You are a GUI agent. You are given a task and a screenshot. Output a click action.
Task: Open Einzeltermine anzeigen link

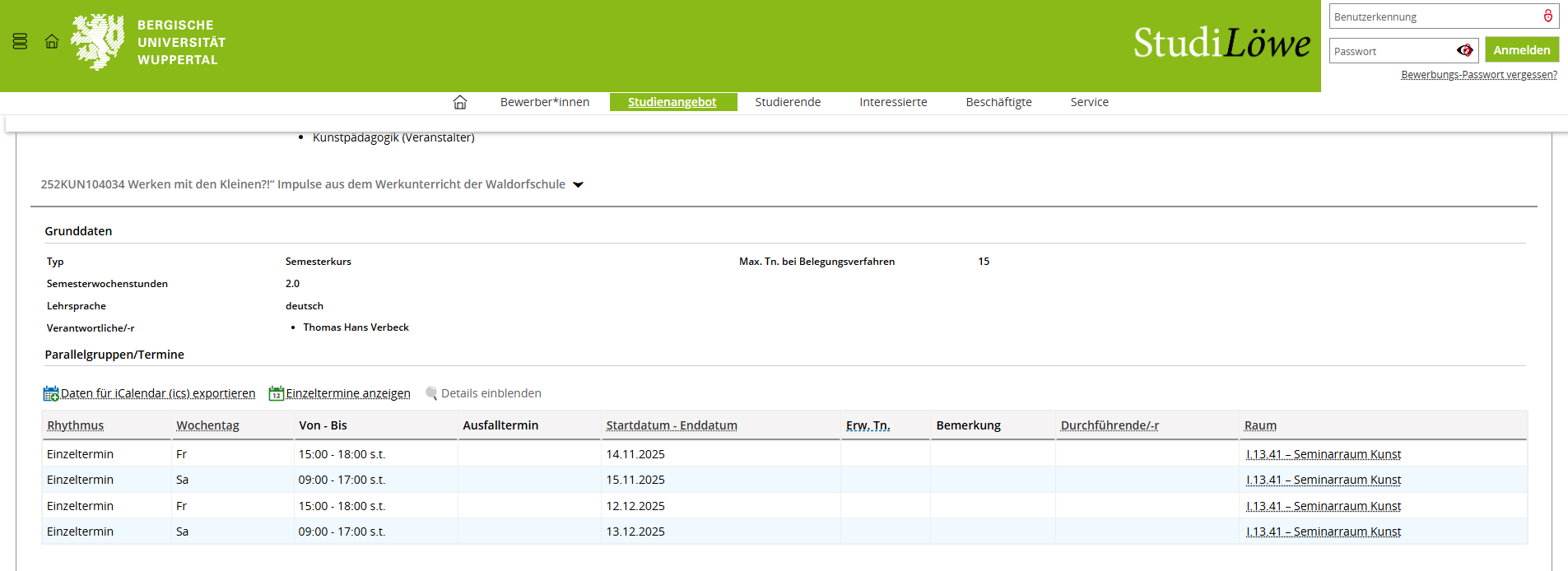(348, 393)
